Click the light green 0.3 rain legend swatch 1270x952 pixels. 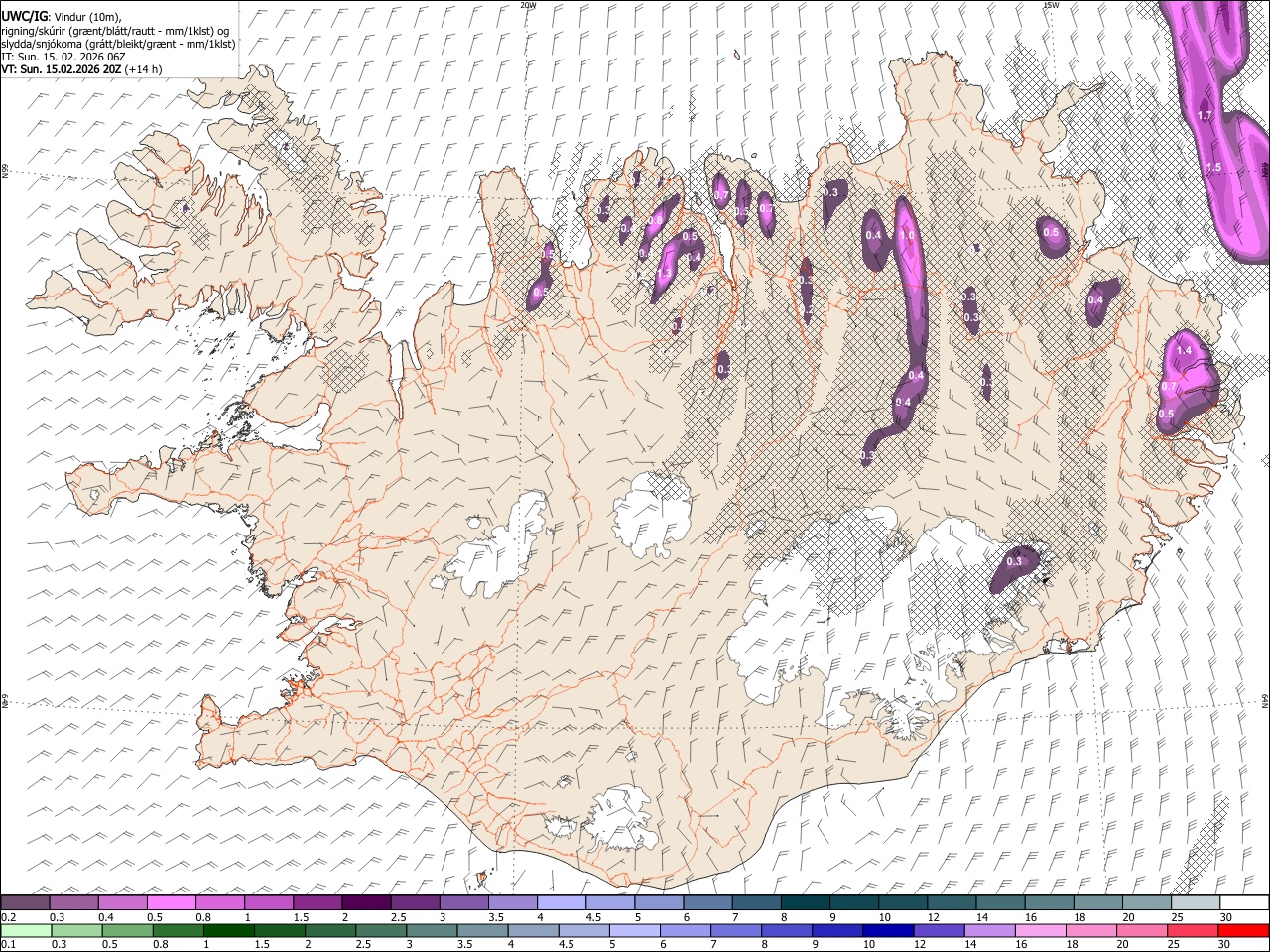pos(76,930)
